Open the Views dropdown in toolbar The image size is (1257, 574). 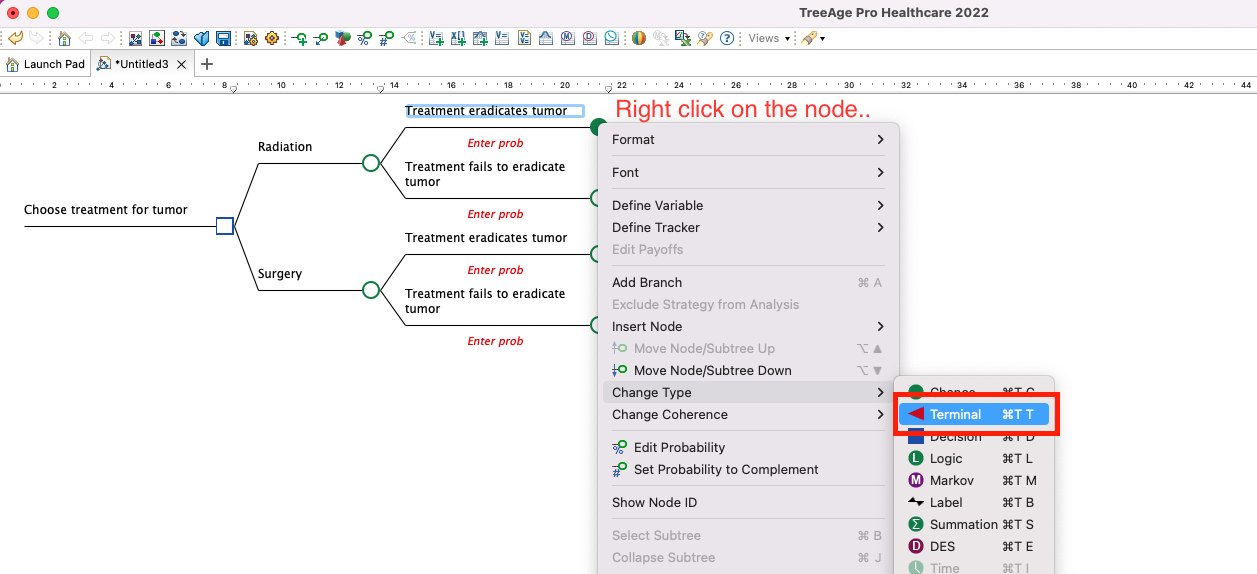(769, 39)
